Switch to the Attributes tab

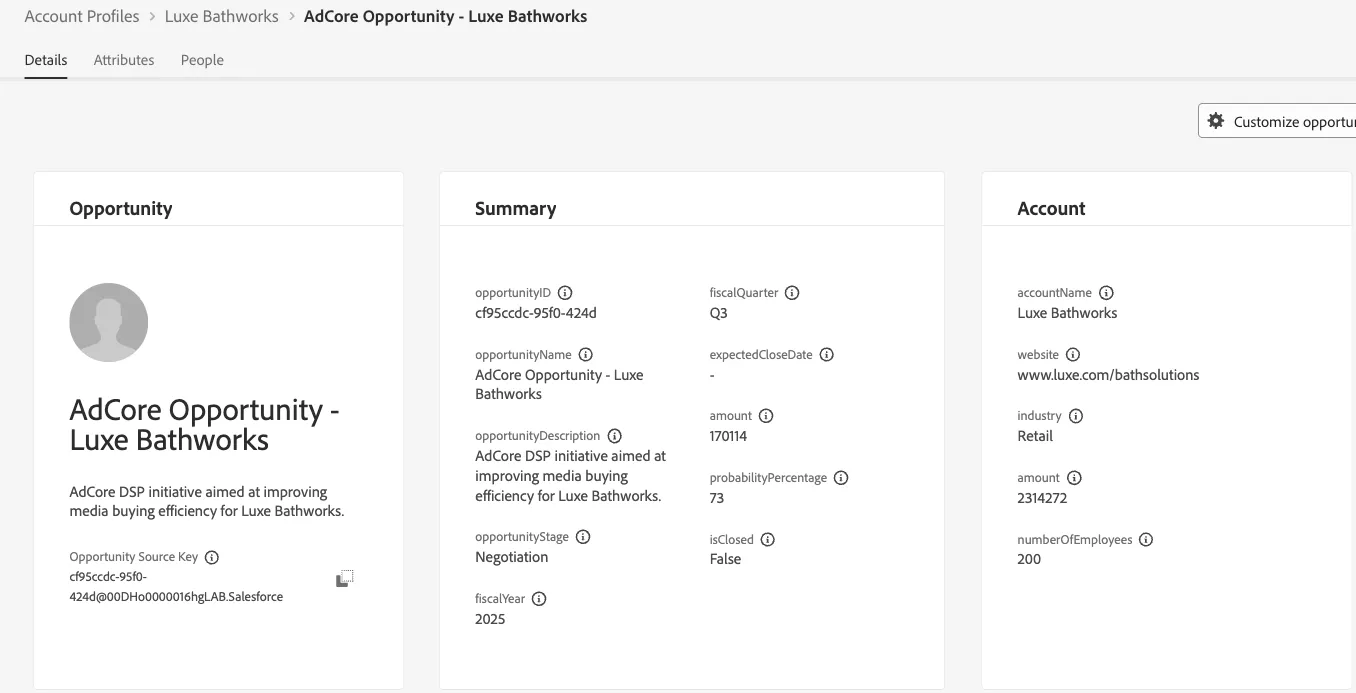(x=124, y=60)
